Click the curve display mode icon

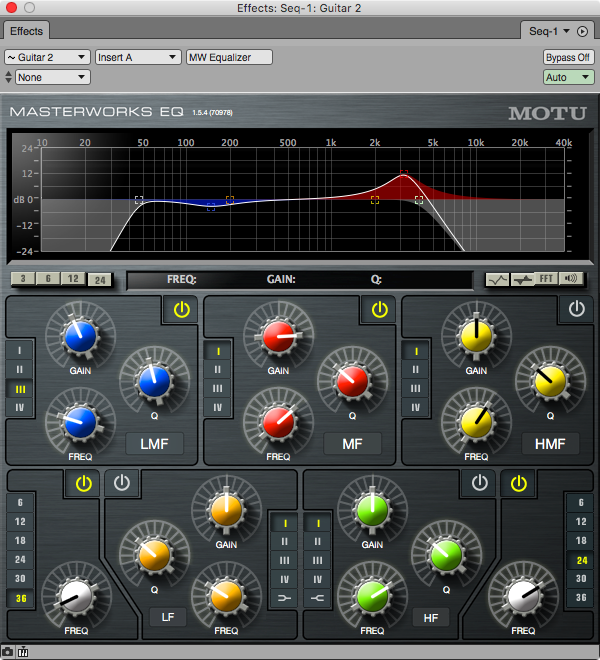coord(497,279)
